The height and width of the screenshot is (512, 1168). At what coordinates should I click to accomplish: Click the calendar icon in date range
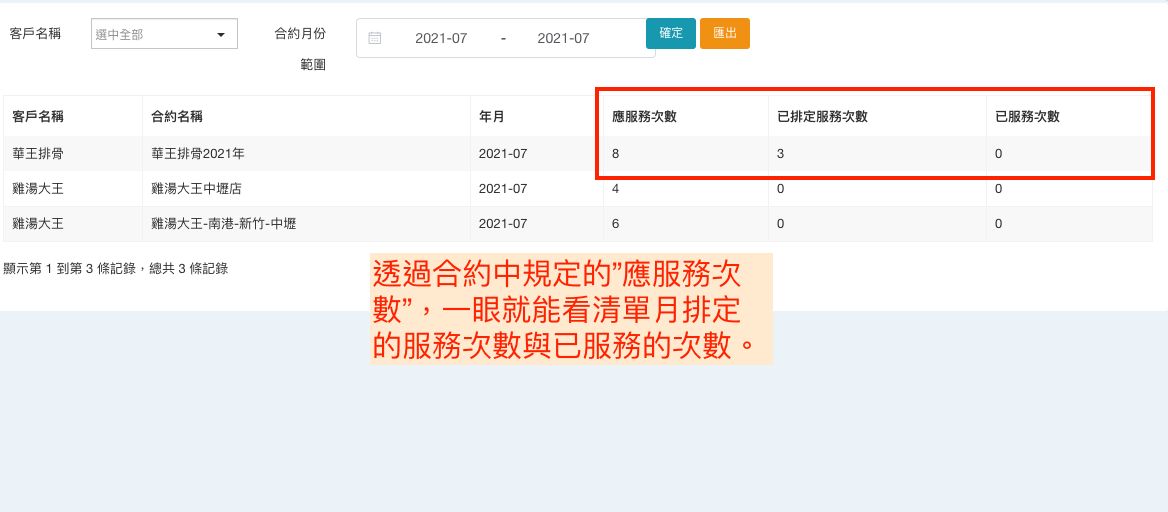tap(375, 38)
